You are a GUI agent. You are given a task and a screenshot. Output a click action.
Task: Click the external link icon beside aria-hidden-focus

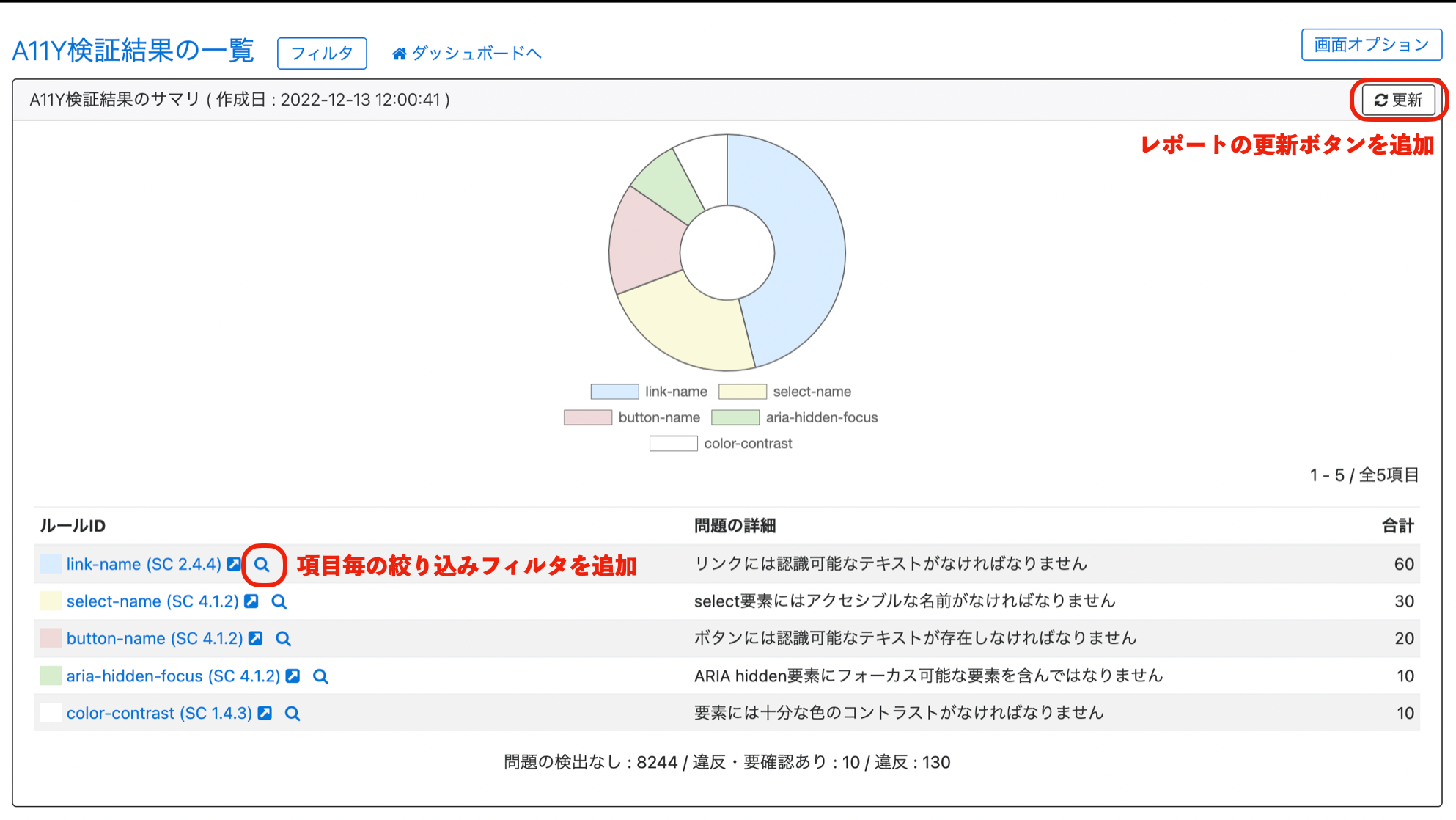pyautogui.click(x=293, y=676)
